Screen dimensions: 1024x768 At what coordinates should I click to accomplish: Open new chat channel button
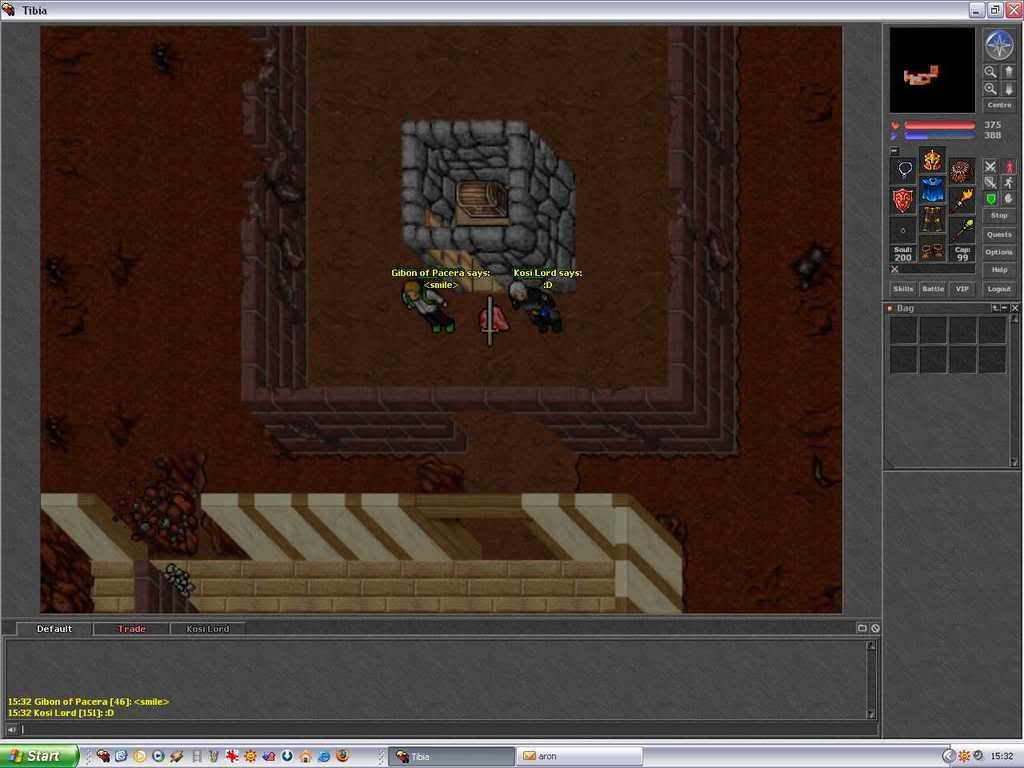point(862,628)
